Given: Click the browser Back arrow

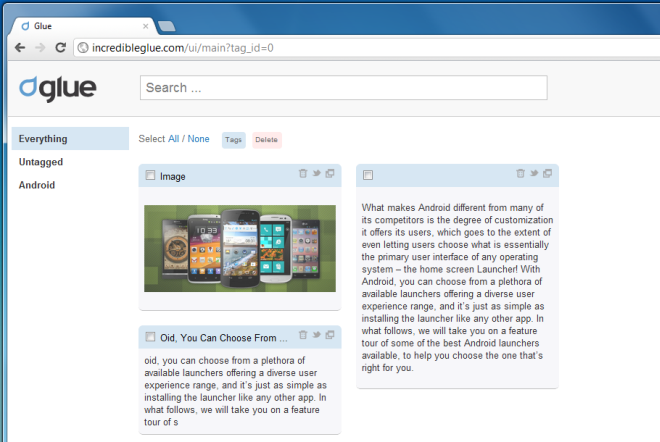Looking at the screenshot, I should pos(20,48).
